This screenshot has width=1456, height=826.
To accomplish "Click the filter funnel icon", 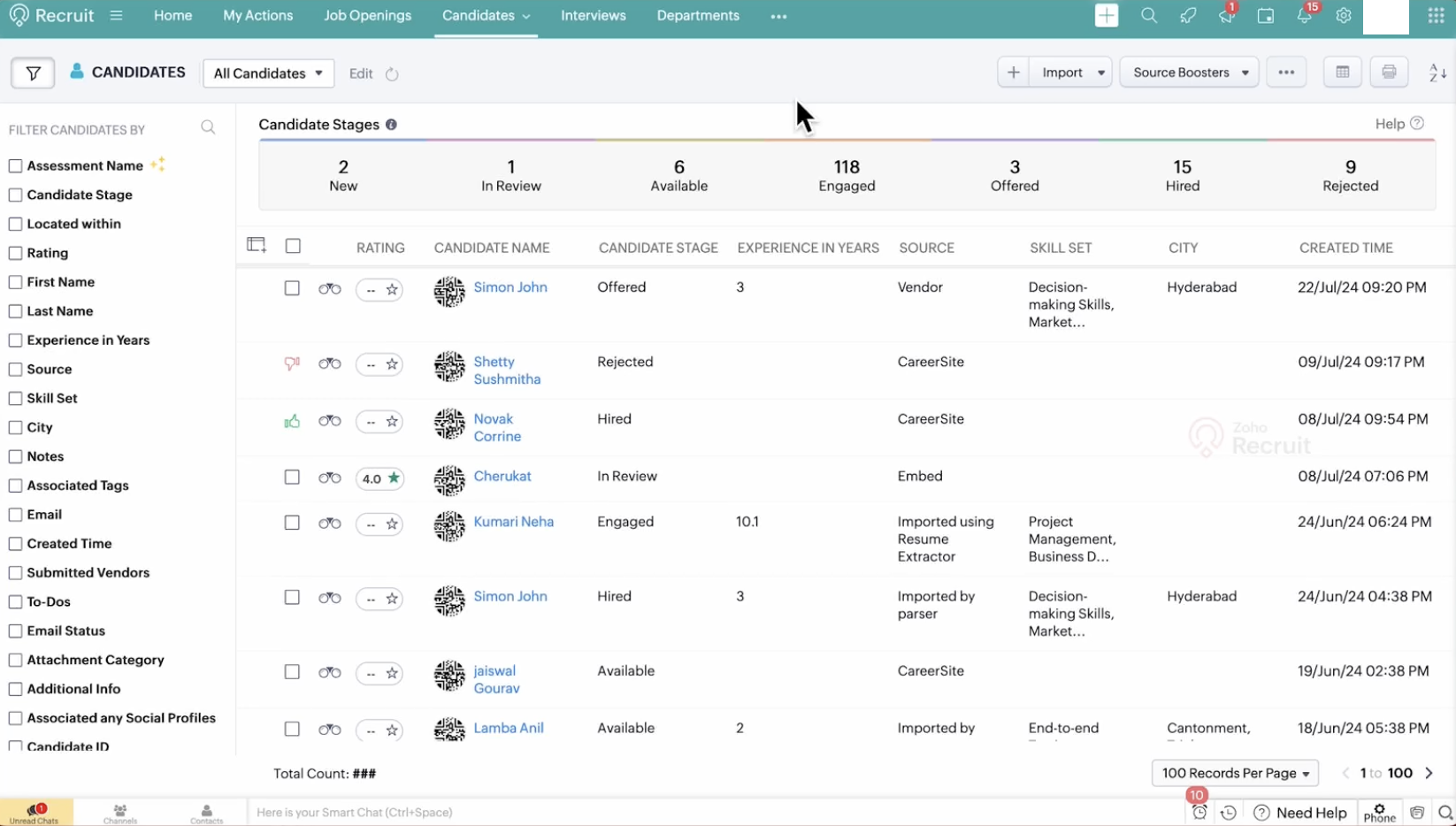I will click(x=33, y=73).
